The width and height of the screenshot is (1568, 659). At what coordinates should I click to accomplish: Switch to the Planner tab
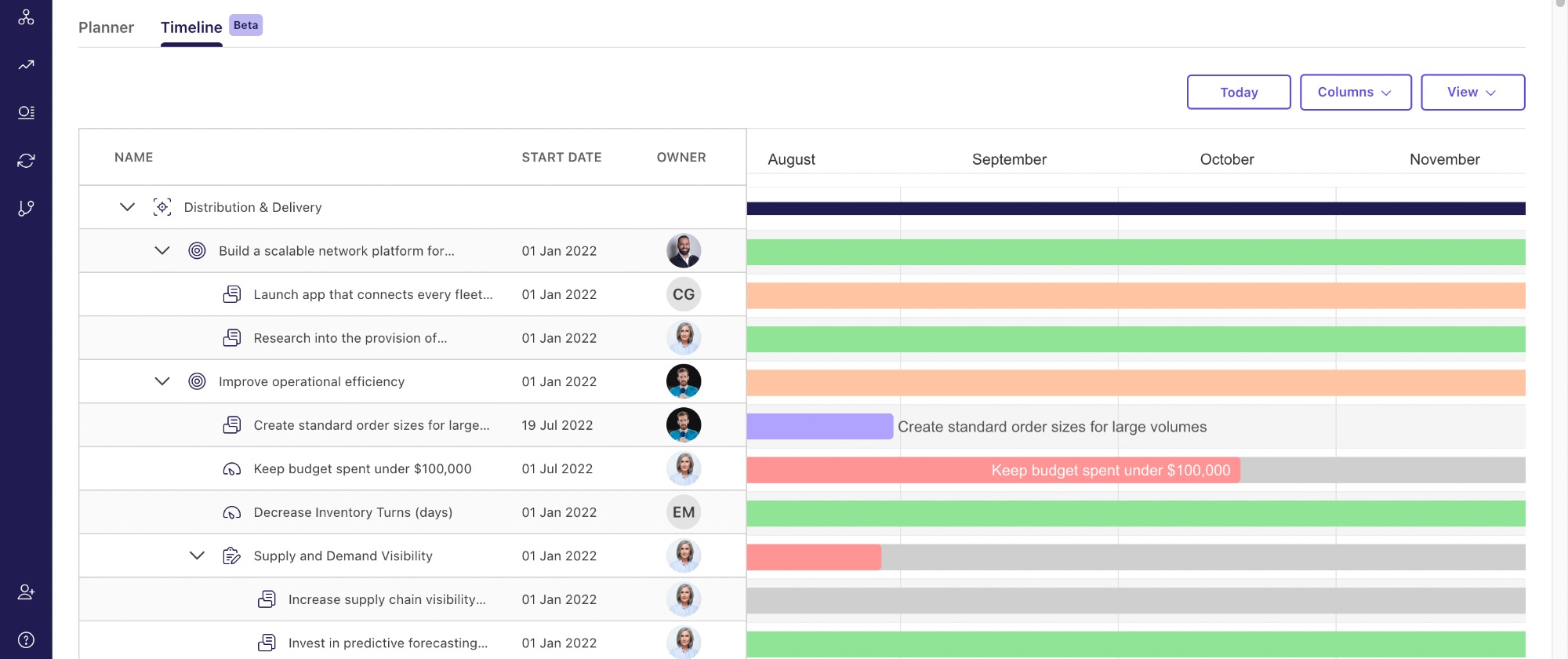(106, 27)
